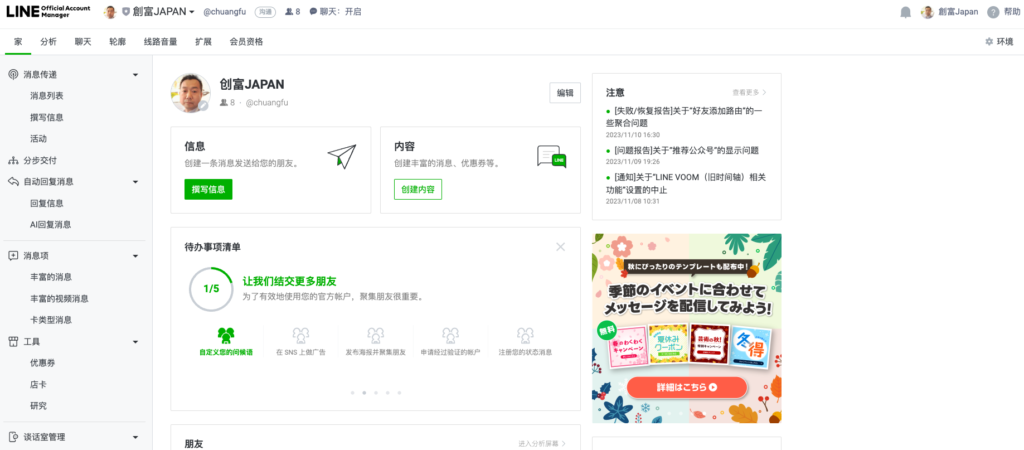Viewport: 1024px width, 450px height.
Task: Switch to the 扩展 tab
Action: [x=203, y=42]
